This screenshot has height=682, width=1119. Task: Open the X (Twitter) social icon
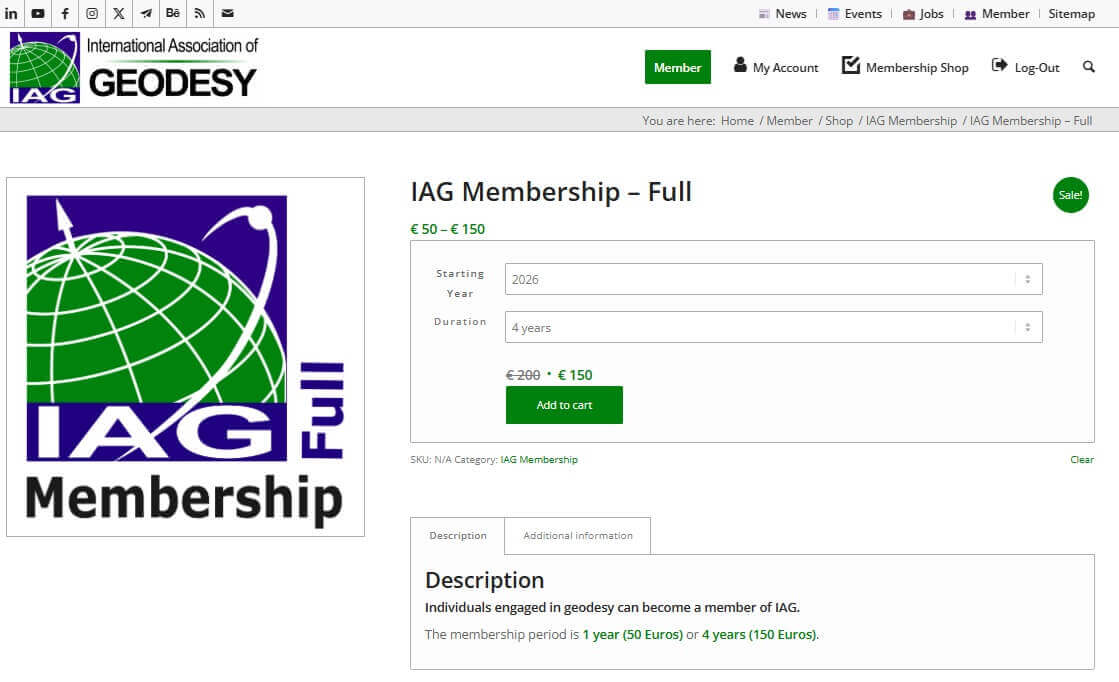[x=119, y=14]
